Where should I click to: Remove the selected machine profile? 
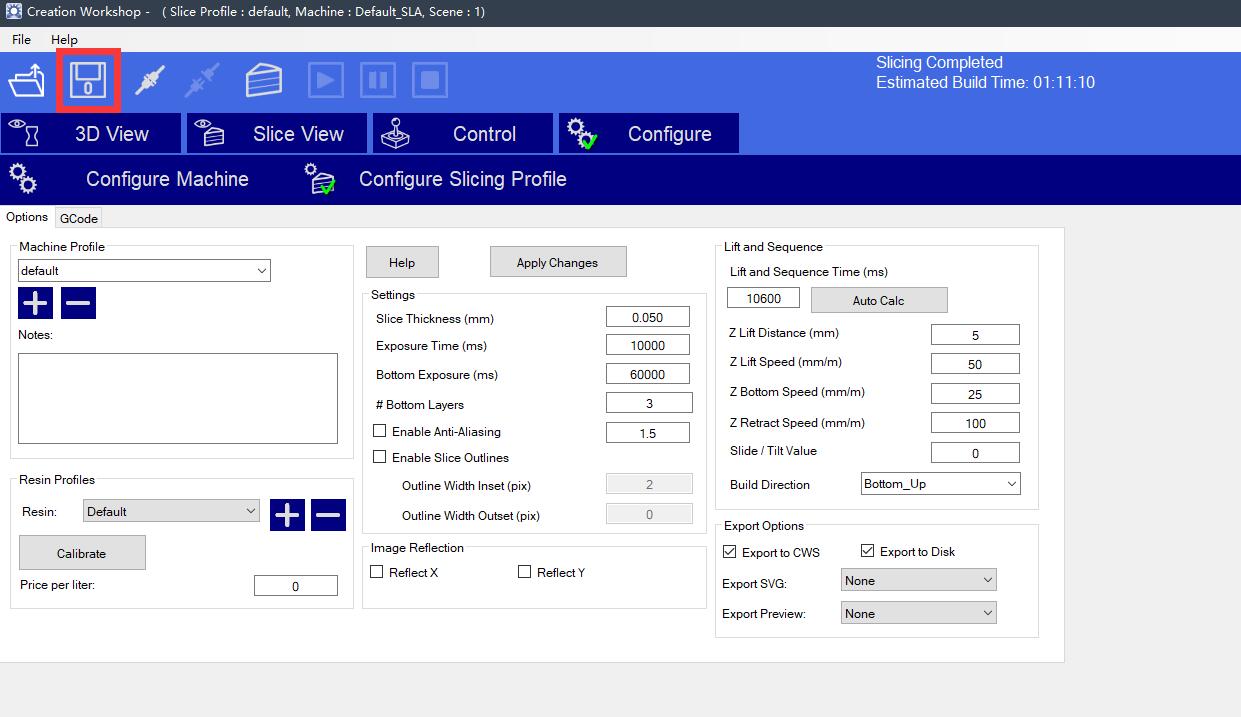(79, 302)
